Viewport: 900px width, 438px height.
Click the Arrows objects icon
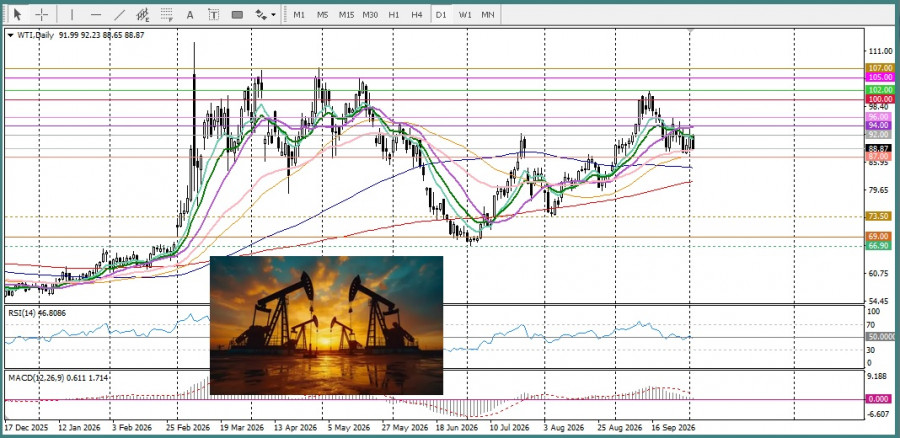tap(261, 14)
